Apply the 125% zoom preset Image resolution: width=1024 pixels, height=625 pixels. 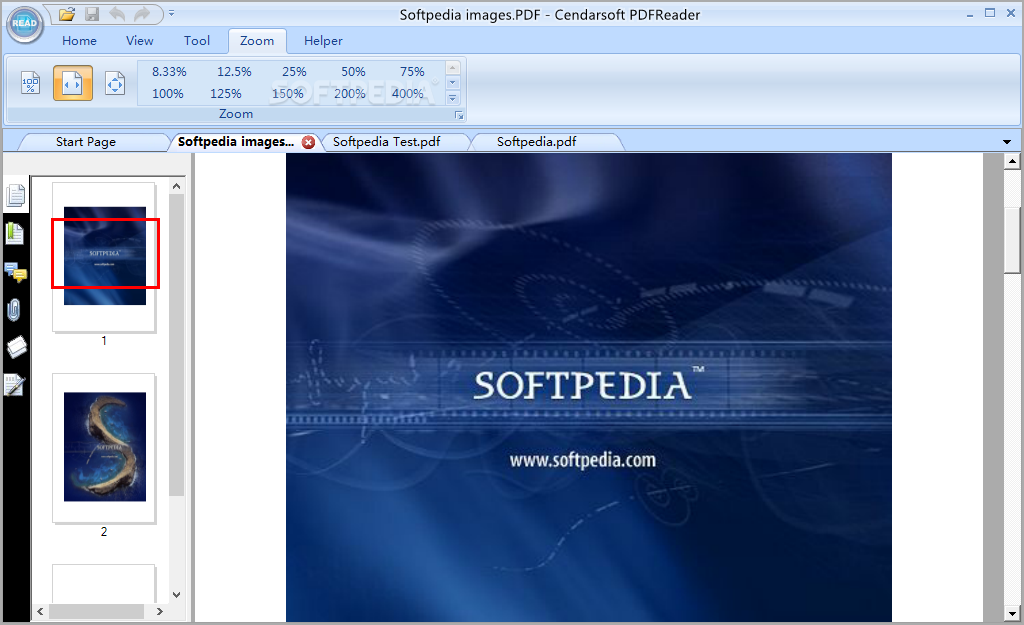(226, 93)
